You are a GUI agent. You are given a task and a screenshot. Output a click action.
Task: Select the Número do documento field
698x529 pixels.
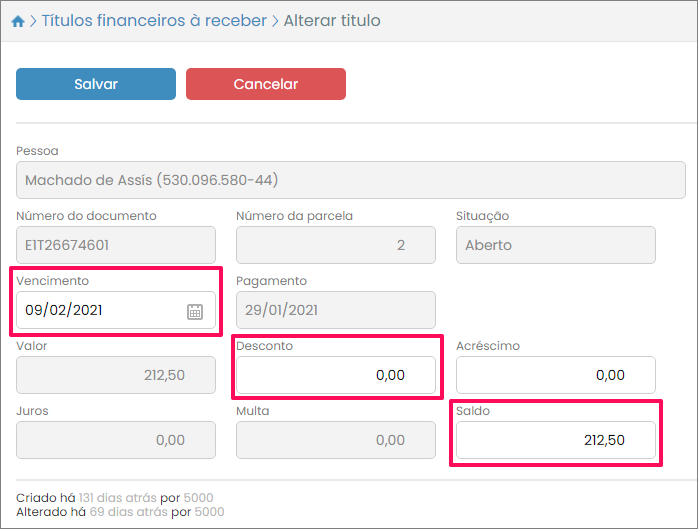click(116, 245)
